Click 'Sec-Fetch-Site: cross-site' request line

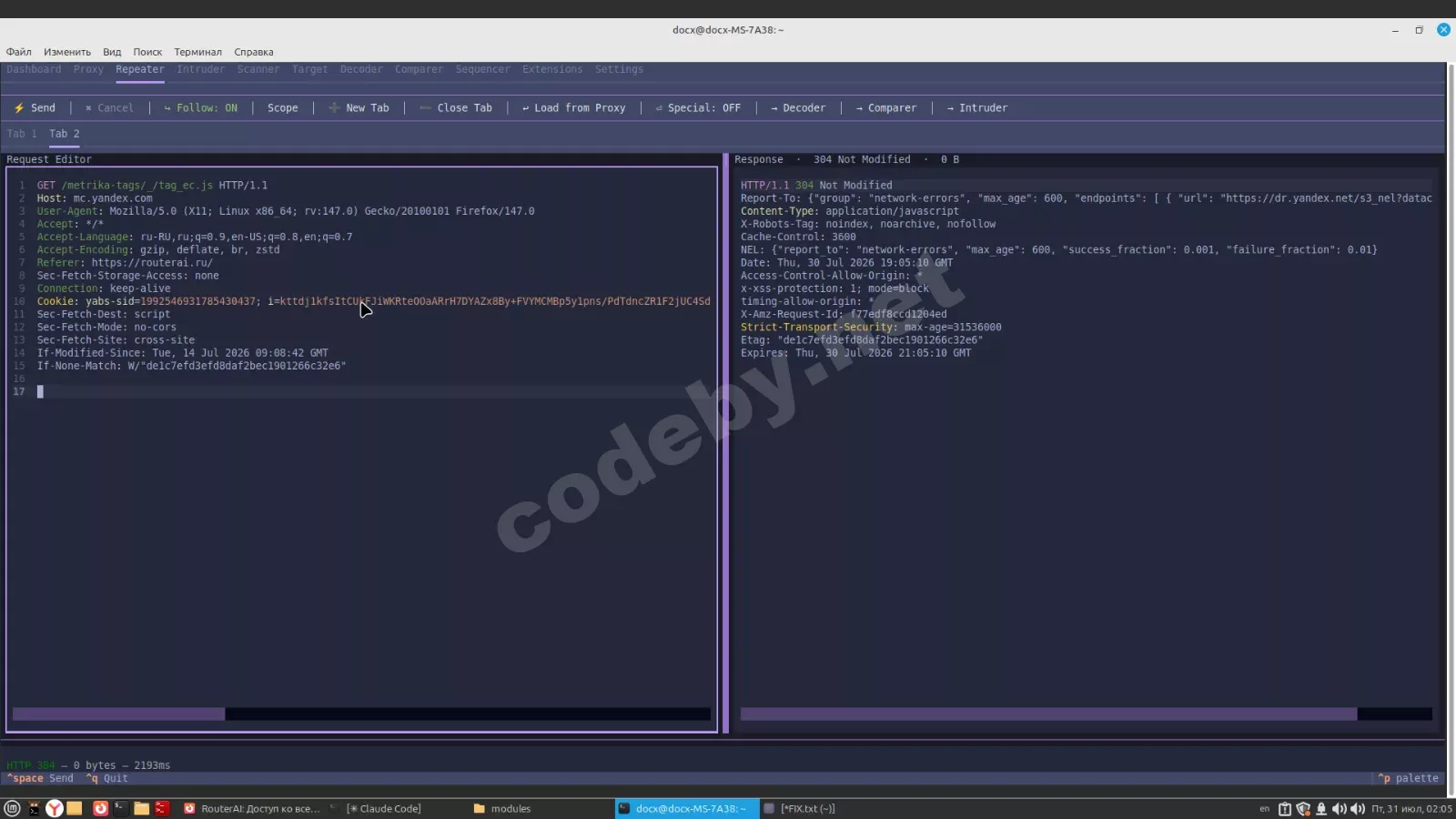116,339
